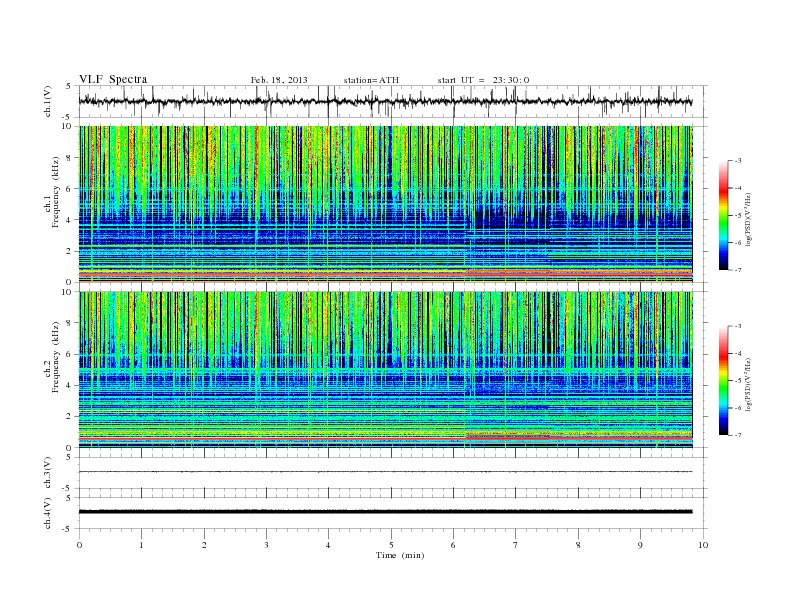Click time axis tick label 9
This screenshot has width=792, height=612.
click(x=640, y=545)
